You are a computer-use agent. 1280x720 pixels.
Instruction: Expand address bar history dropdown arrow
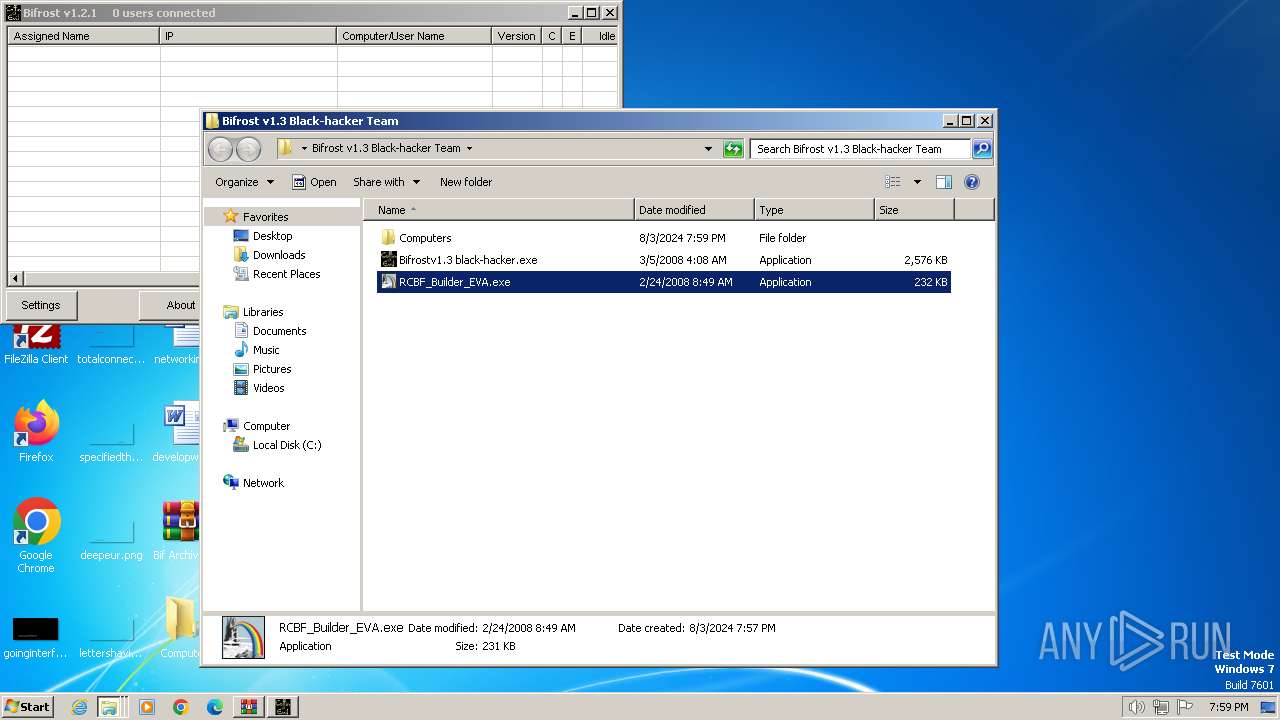tap(709, 149)
